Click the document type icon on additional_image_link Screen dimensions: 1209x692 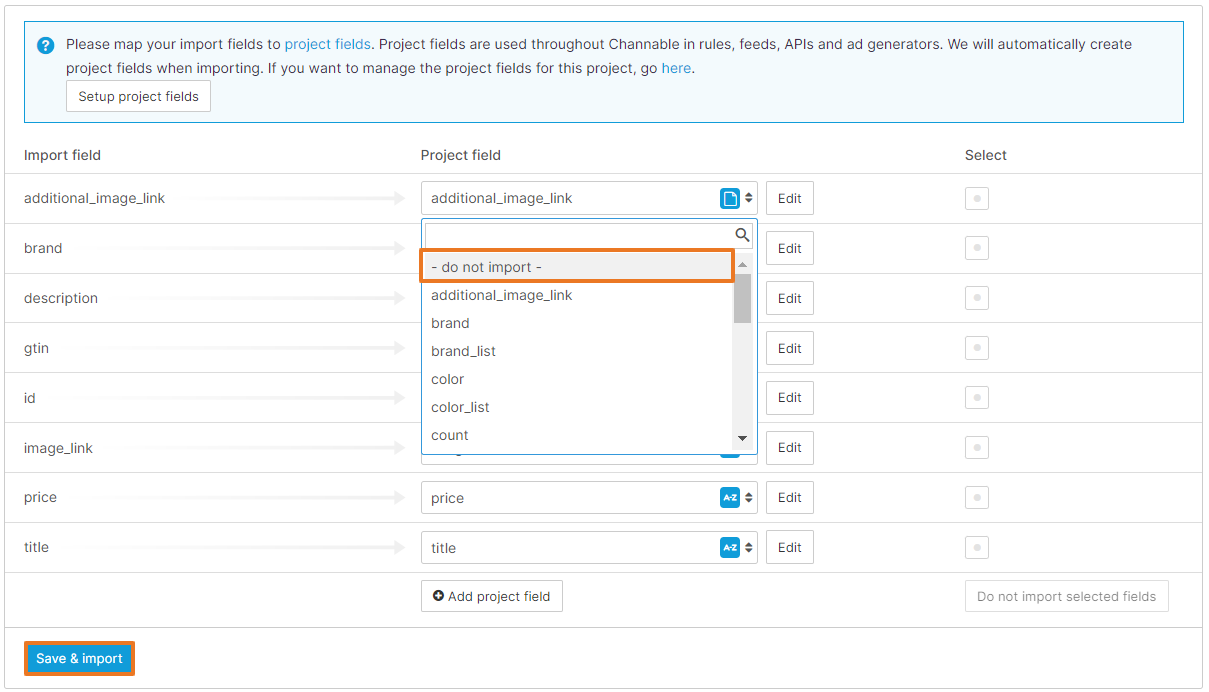tap(729, 198)
